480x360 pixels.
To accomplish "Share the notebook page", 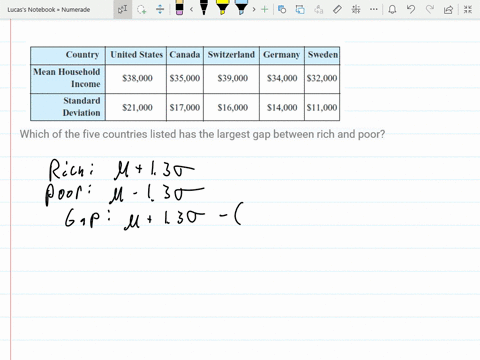I will click(448, 9).
